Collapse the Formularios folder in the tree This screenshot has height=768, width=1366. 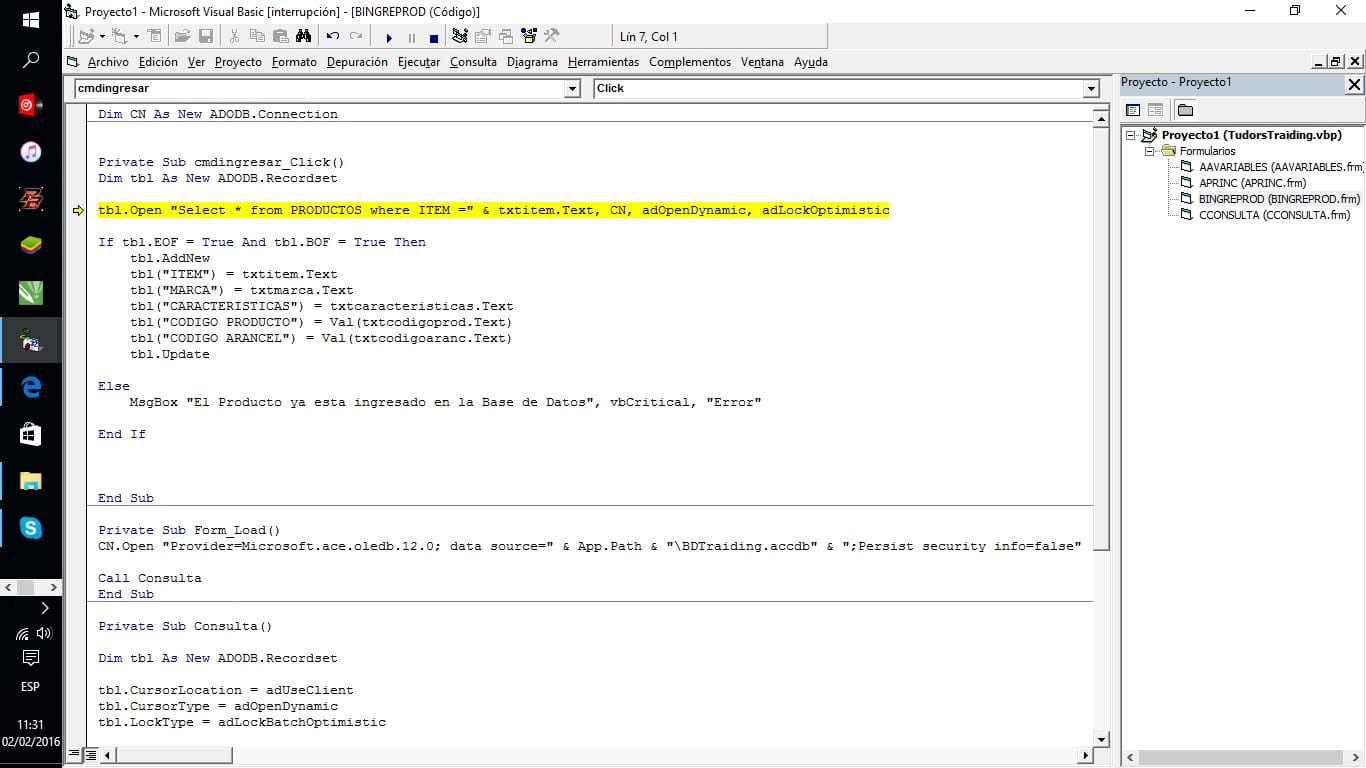1150,151
